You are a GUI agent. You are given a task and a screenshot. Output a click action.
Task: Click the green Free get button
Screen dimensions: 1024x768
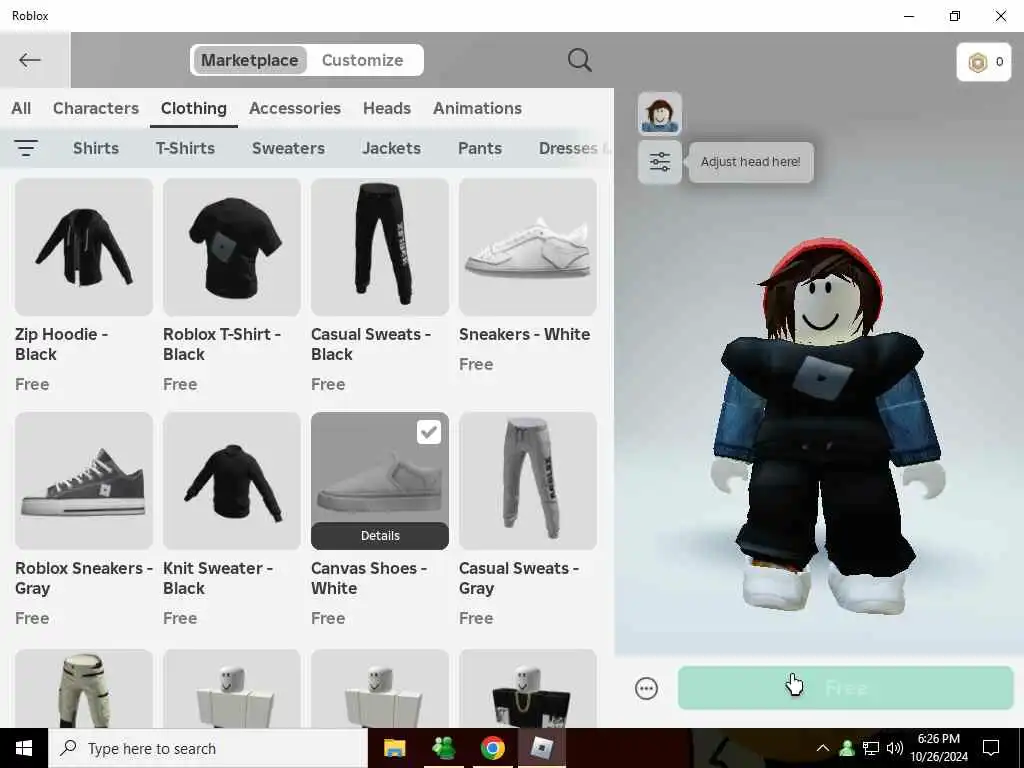tap(846, 688)
